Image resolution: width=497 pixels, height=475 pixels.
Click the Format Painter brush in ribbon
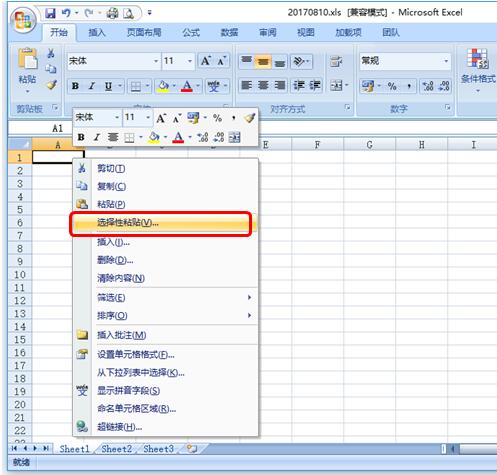click(52, 85)
